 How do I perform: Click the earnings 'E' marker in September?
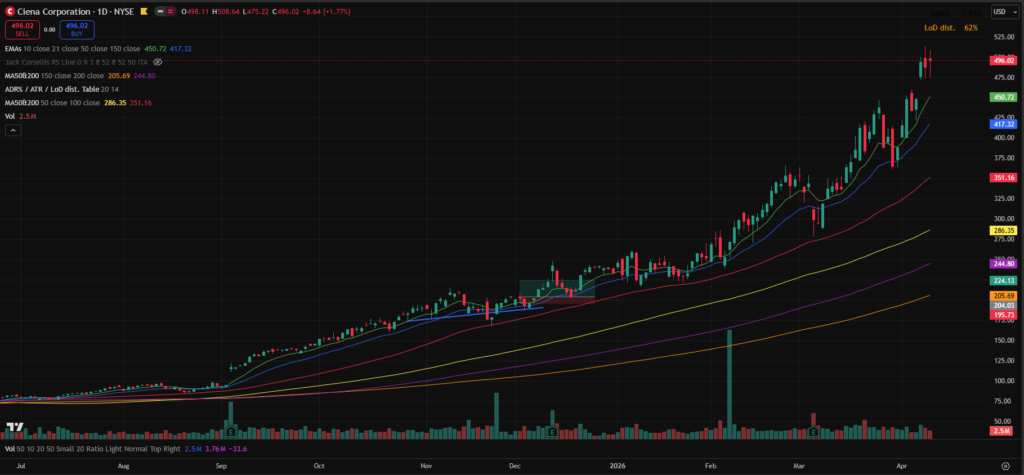click(231, 433)
